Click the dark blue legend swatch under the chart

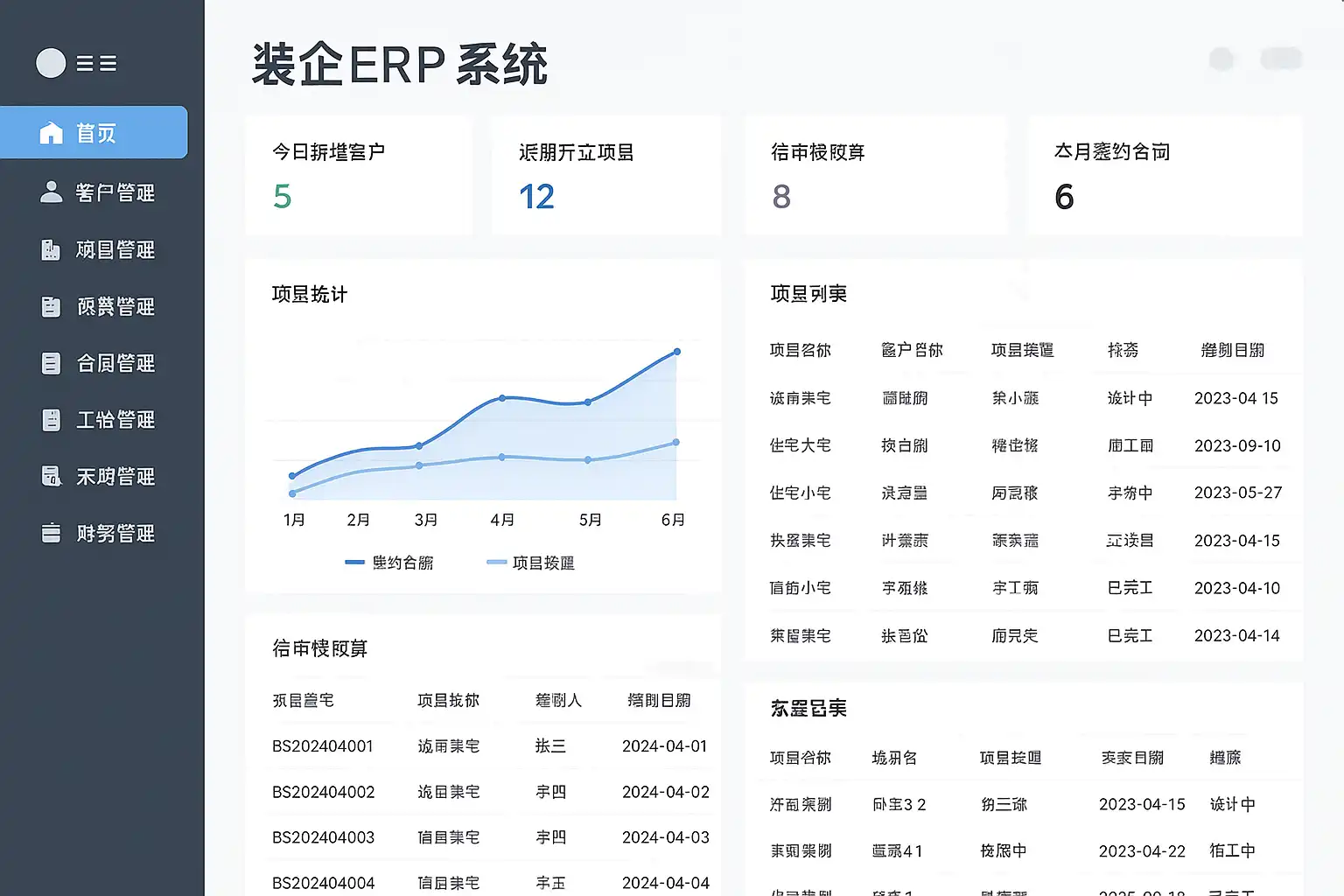[354, 563]
